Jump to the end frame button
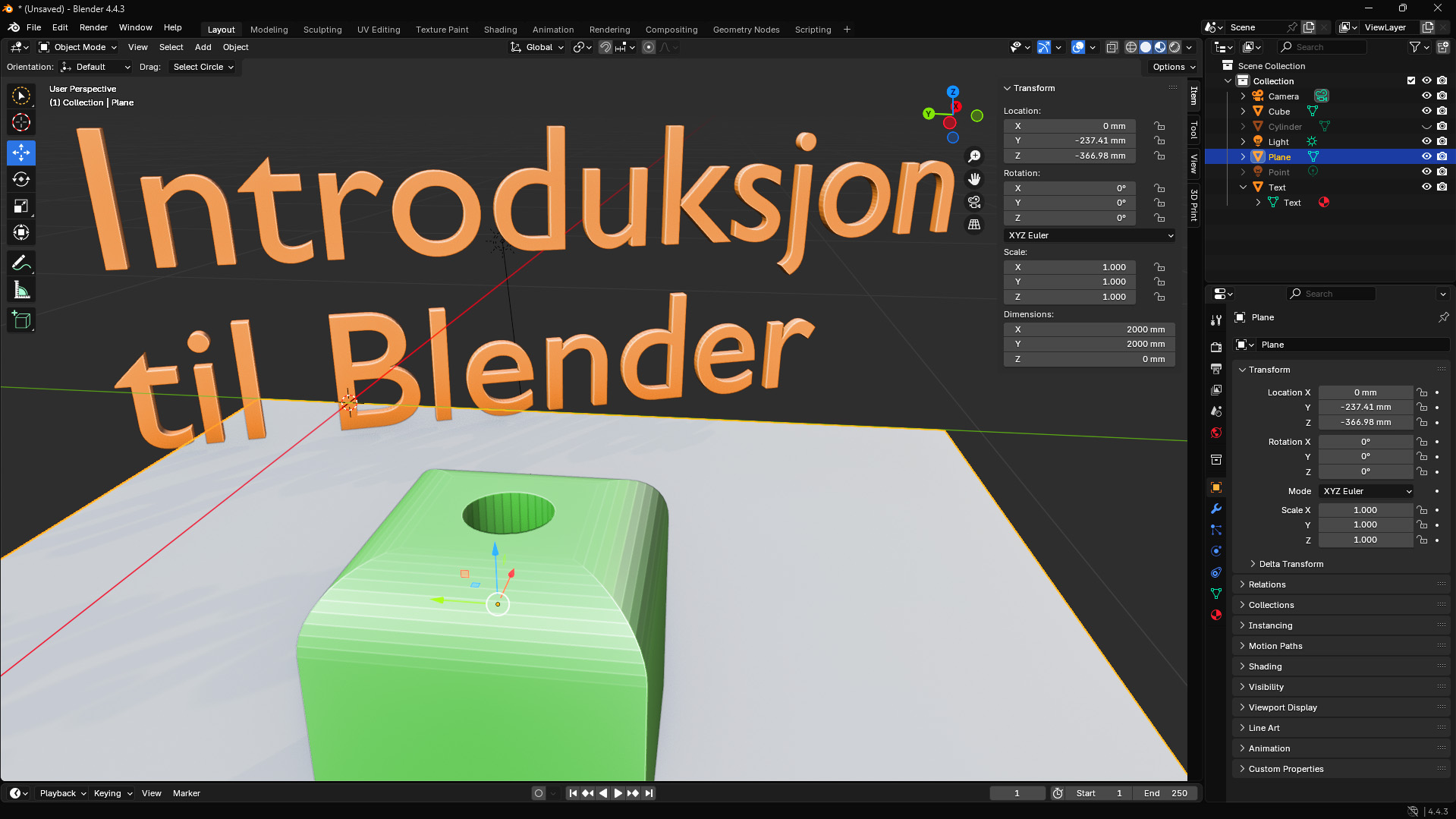Screen dimensions: 1456x819 click(649, 793)
